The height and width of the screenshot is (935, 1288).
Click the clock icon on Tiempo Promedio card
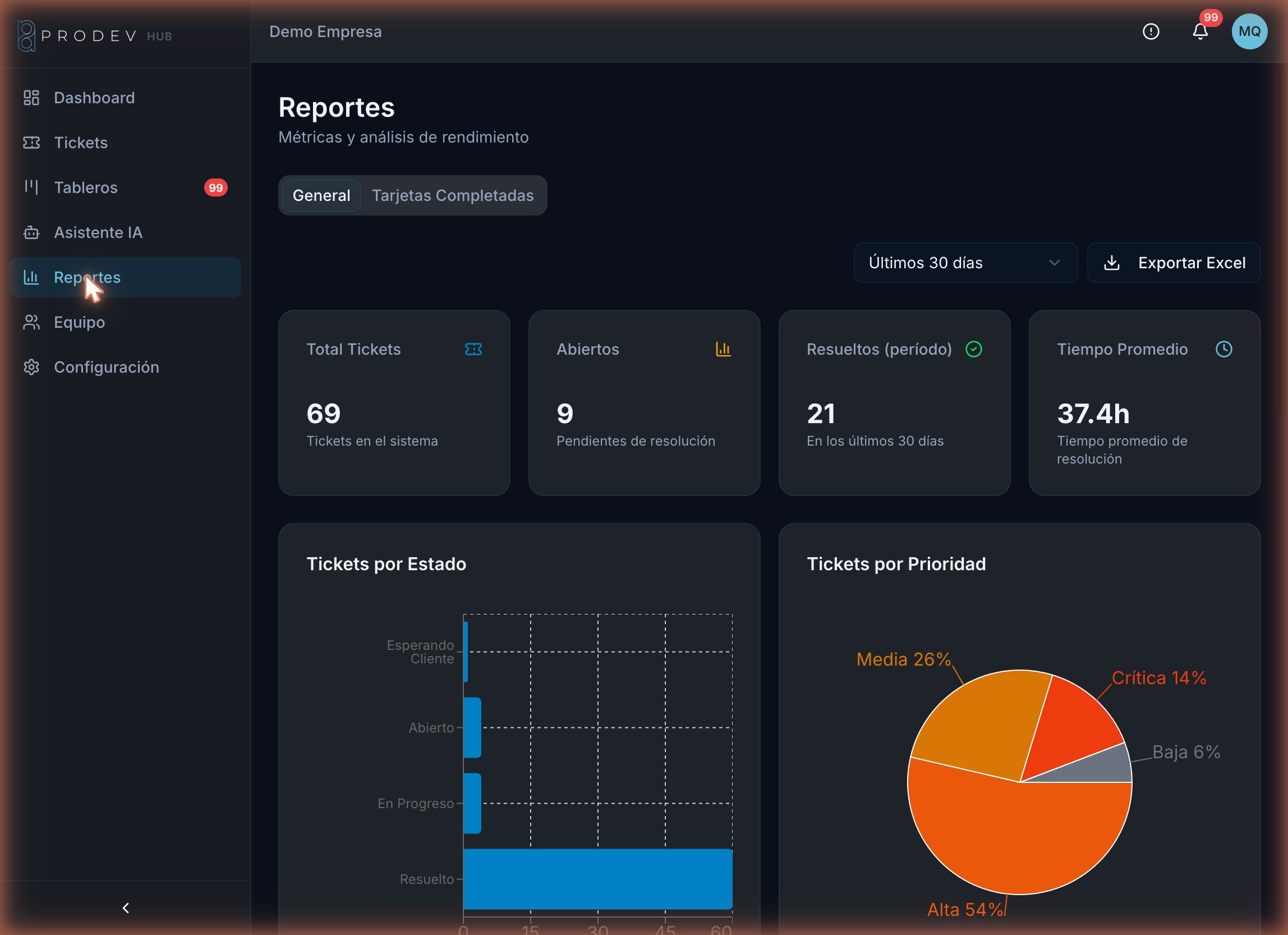pos(1224,349)
